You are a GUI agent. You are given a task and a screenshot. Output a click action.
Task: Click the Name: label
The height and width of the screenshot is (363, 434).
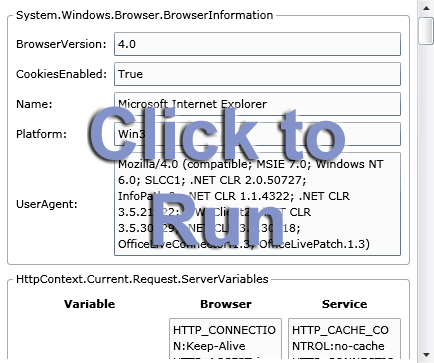coord(34,104)
